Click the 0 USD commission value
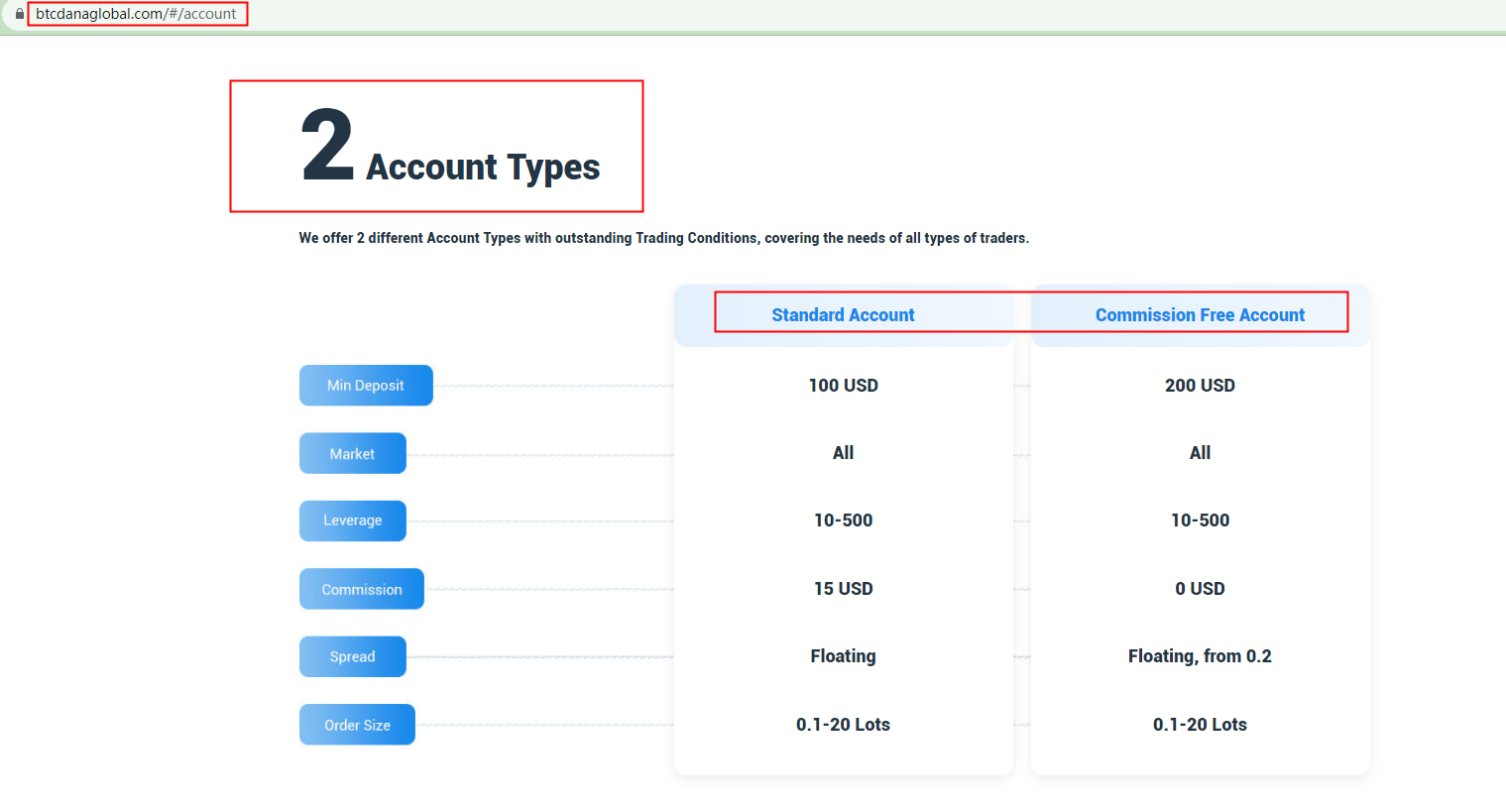The height and width of the screenshot is (812, 1506). tap(1200, 588)
